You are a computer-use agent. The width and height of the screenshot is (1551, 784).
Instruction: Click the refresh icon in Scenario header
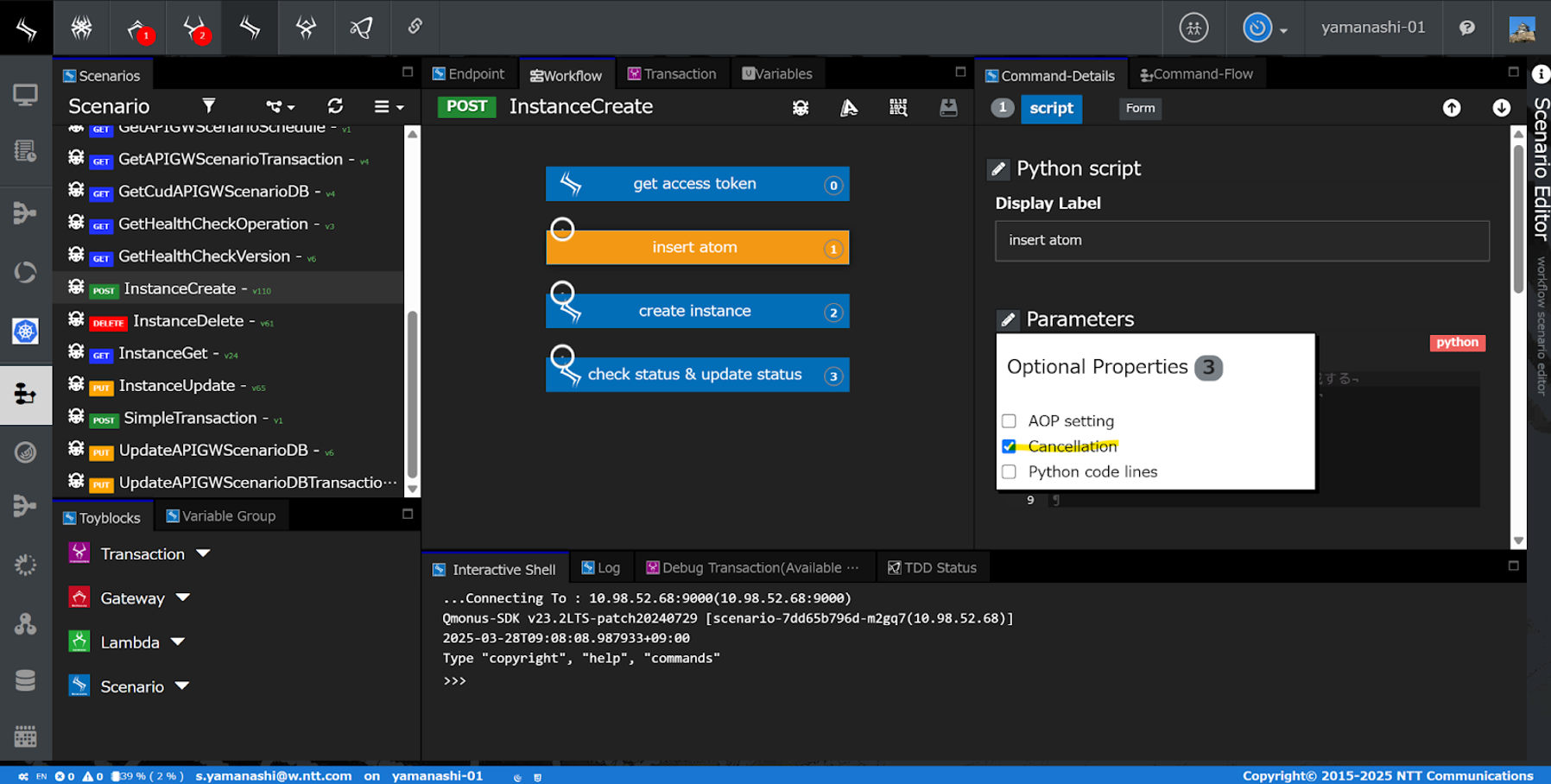335,106
